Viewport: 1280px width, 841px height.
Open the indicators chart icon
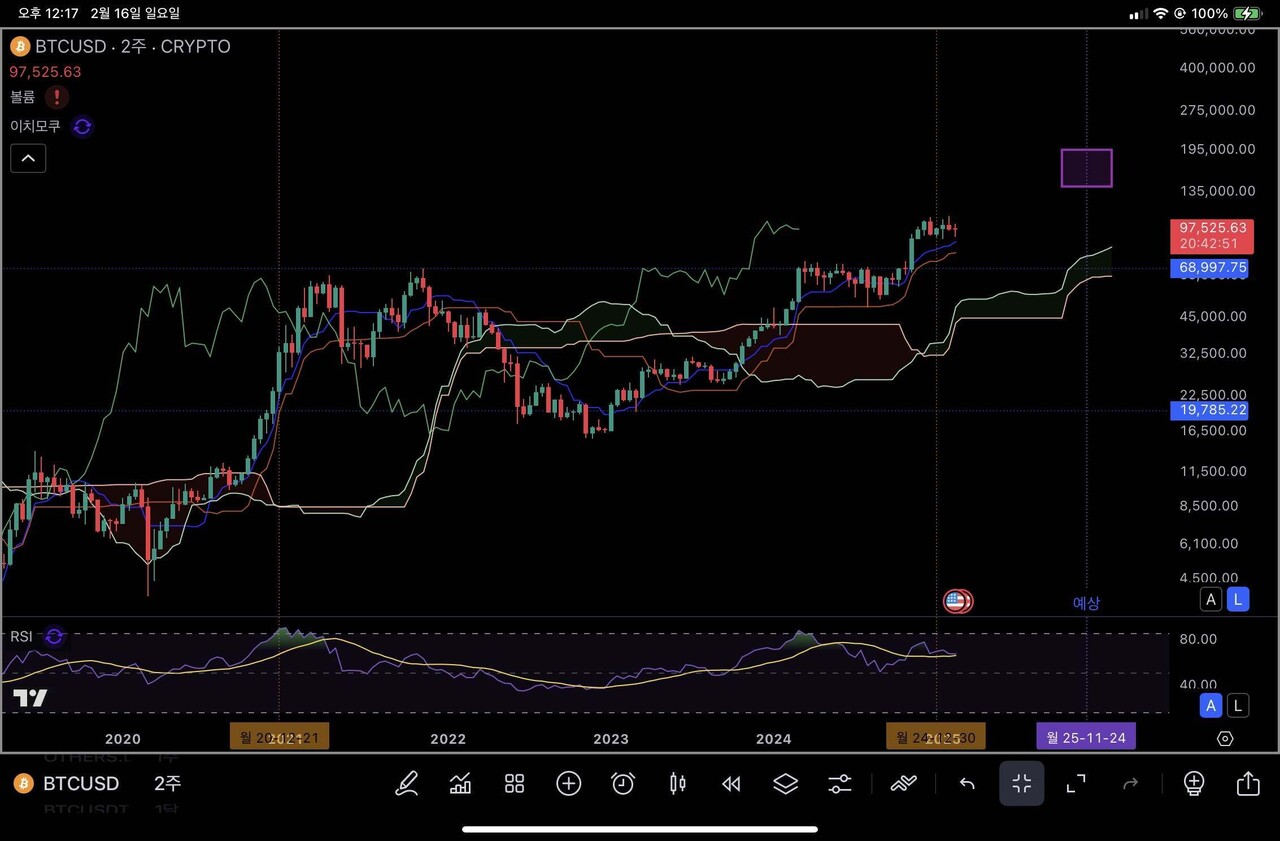[460, 784]
